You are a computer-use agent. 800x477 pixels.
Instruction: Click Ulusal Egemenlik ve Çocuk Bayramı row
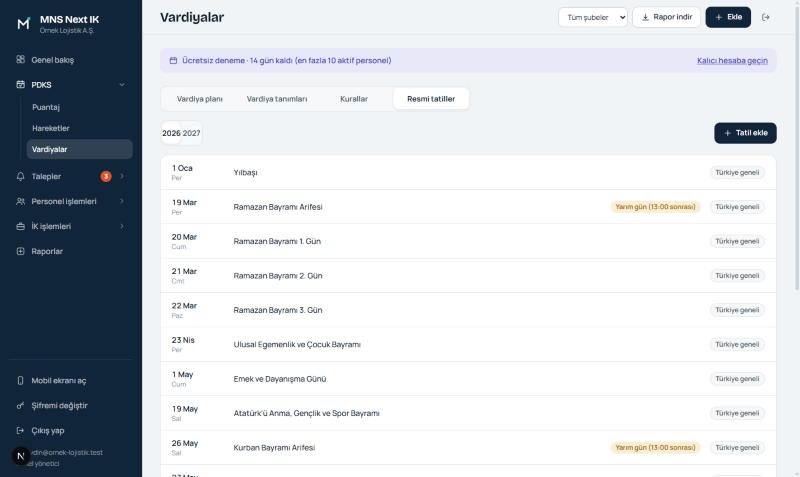(x=468, y=344)
